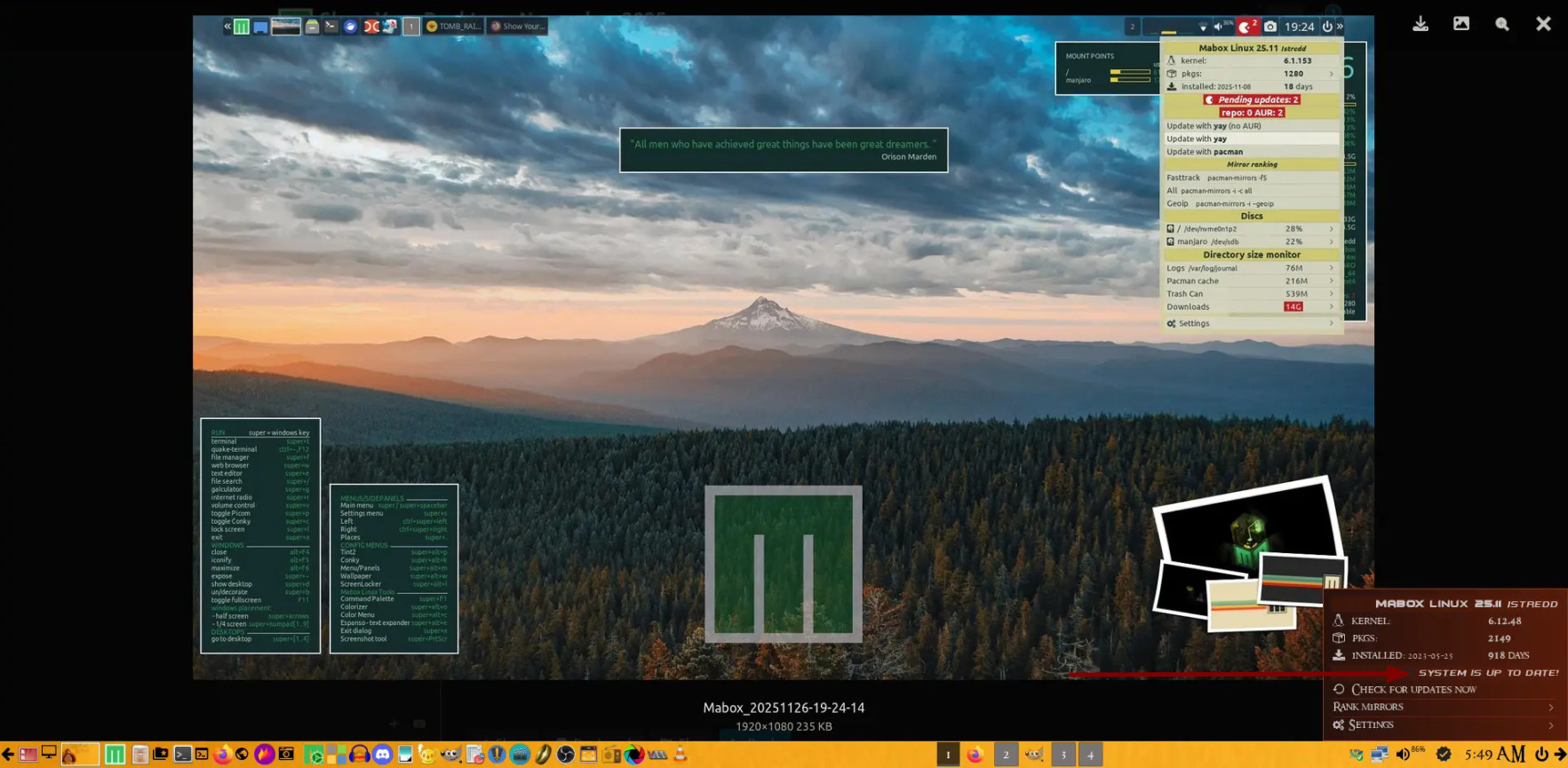The width and height of the screenshot is (1568, 768).
Task: Launch Discord from the bottom panel
Action: point(382,755)
